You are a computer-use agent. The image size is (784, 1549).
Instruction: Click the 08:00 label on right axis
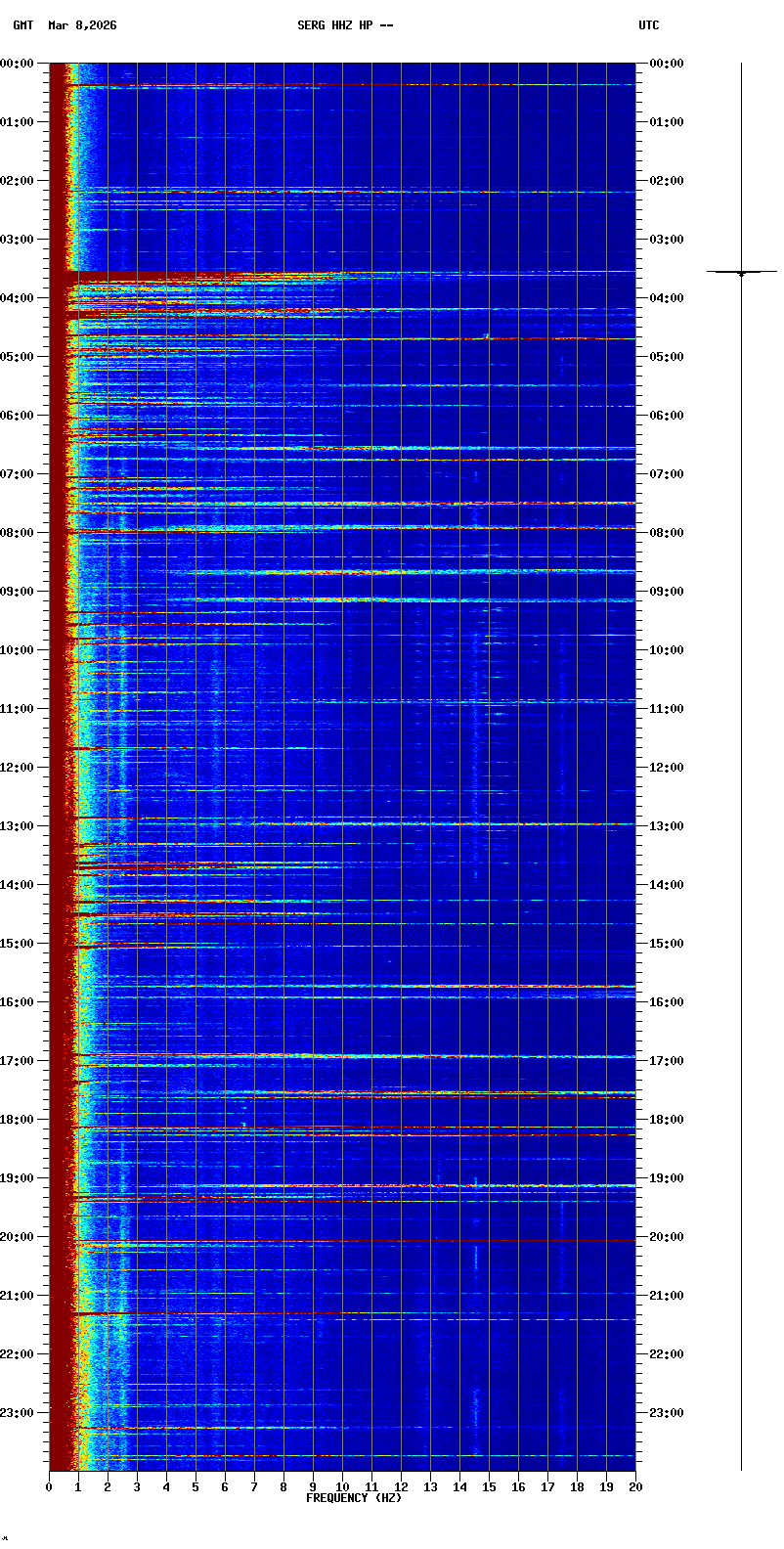(x=667, y=533)
